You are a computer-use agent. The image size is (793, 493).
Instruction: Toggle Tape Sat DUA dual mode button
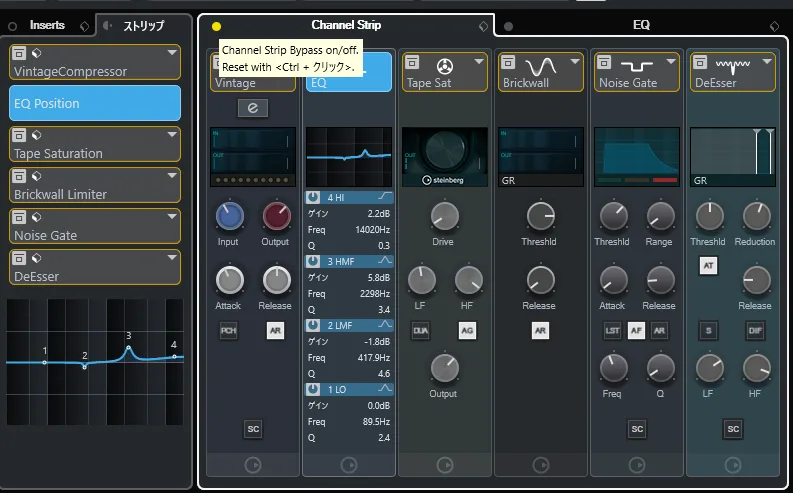421,330
